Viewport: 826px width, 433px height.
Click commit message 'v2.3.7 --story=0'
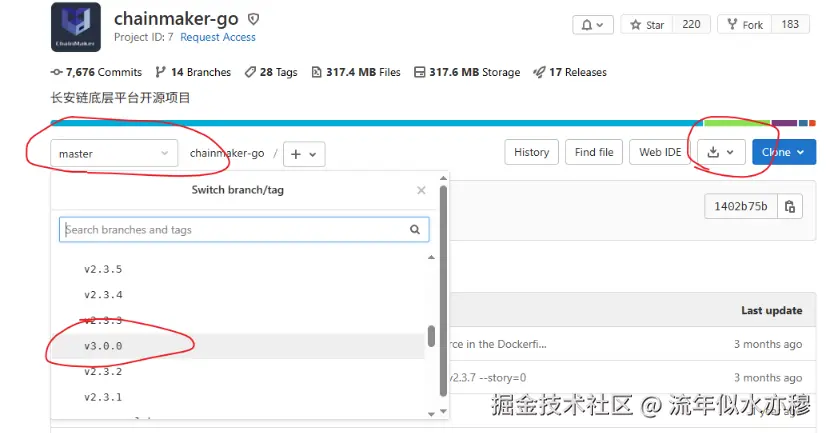[488, 378]
